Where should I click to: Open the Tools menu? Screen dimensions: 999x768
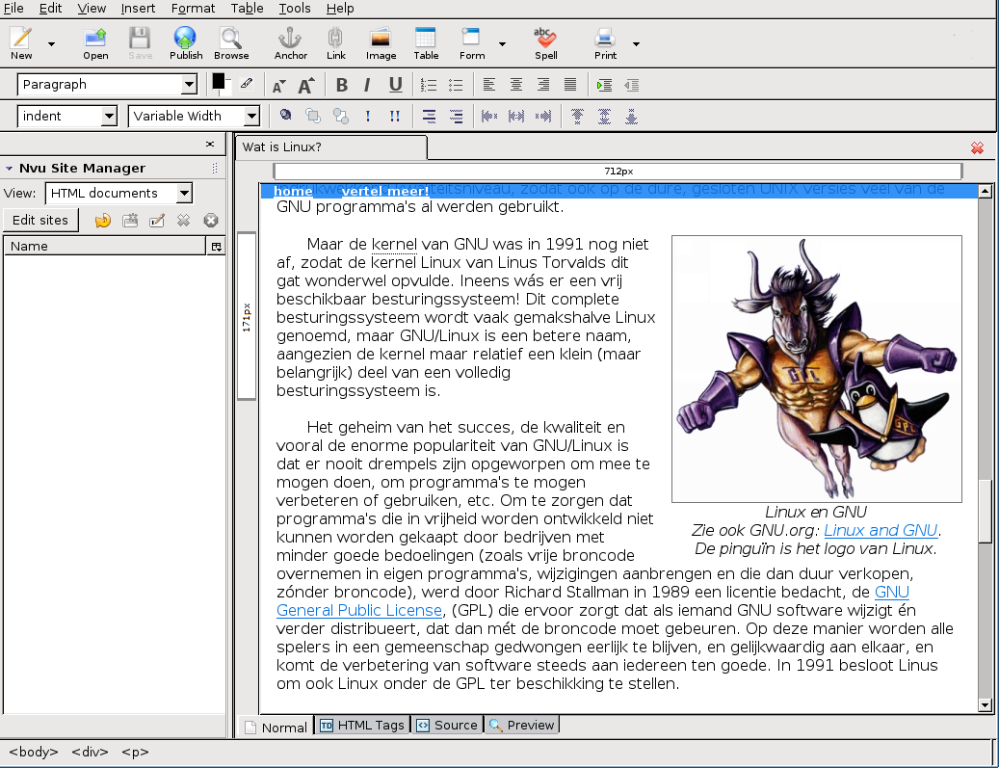(x=294, y=8)
